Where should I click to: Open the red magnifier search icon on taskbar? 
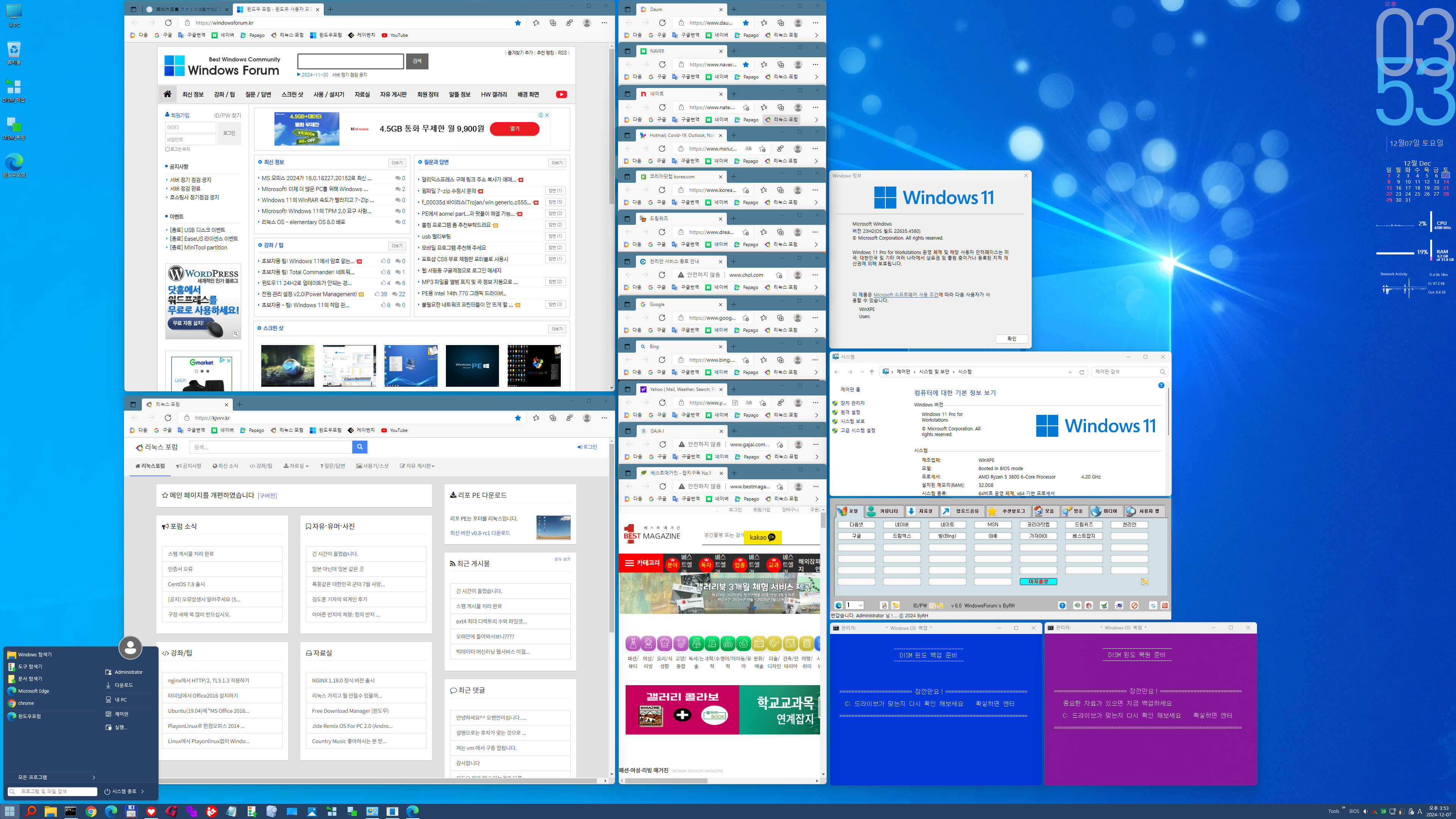click(30, 811)
